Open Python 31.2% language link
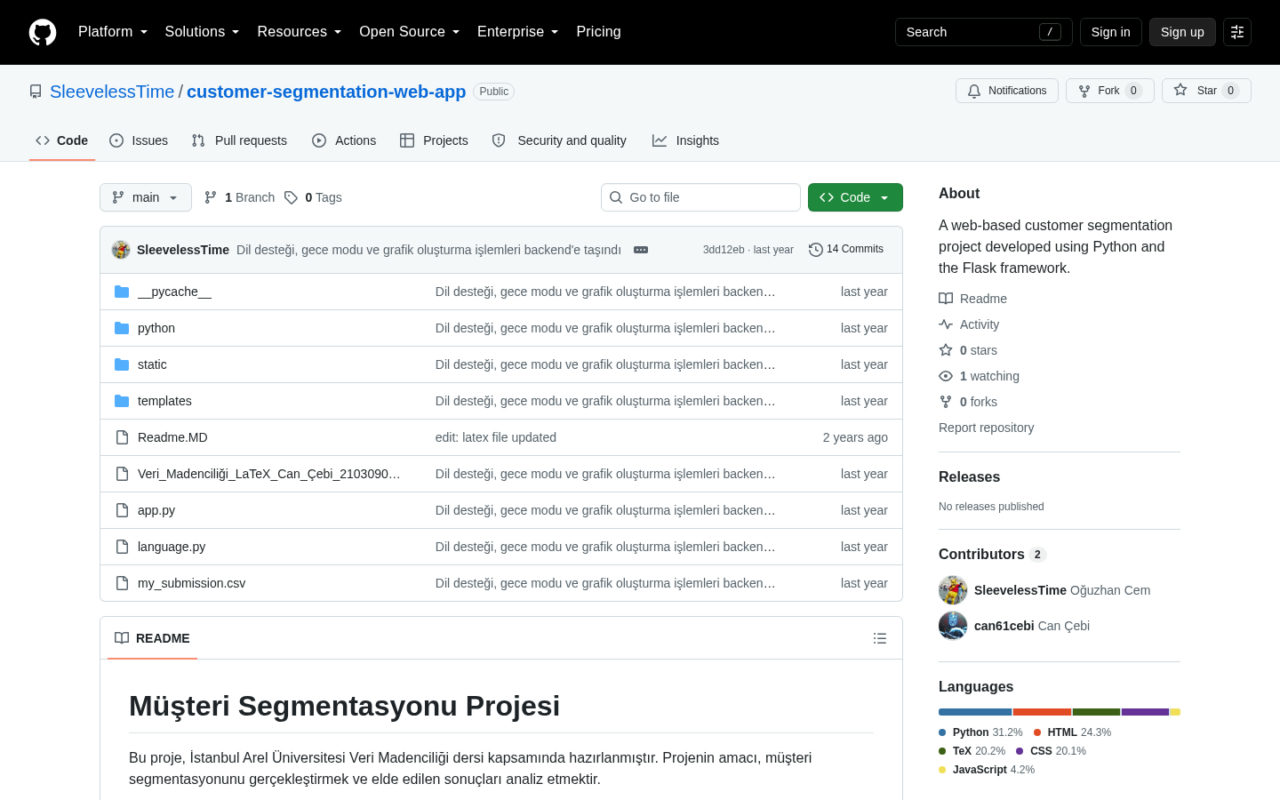1280x800 pixels. 980,733
